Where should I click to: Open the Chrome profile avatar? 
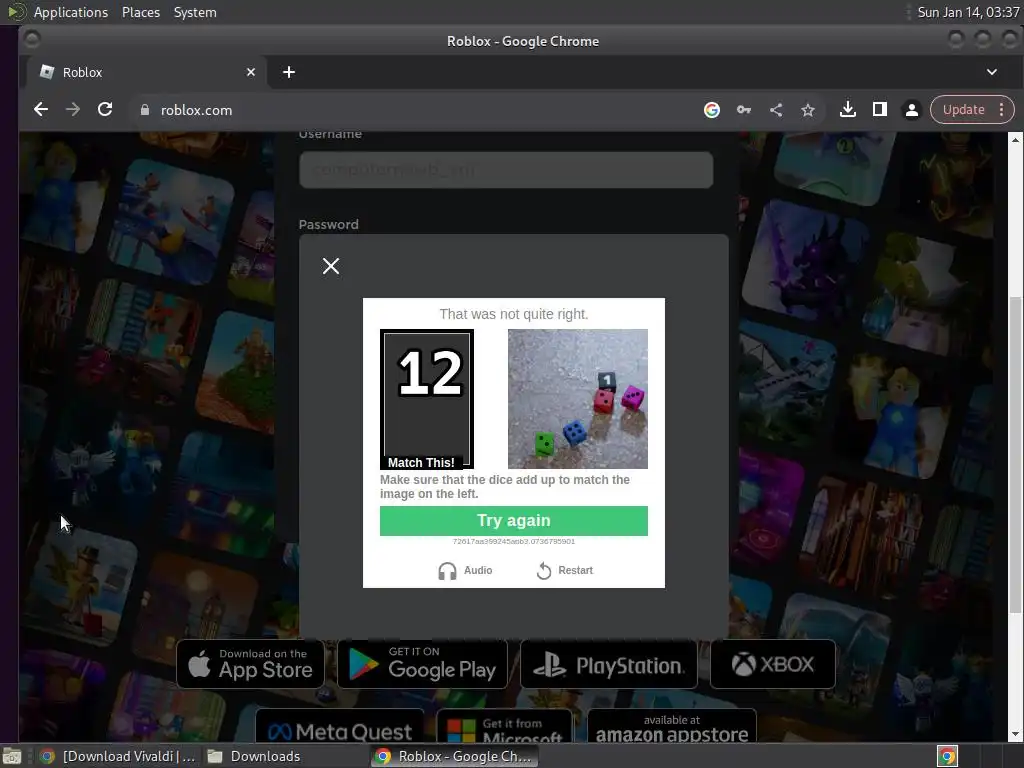(912, 110)
